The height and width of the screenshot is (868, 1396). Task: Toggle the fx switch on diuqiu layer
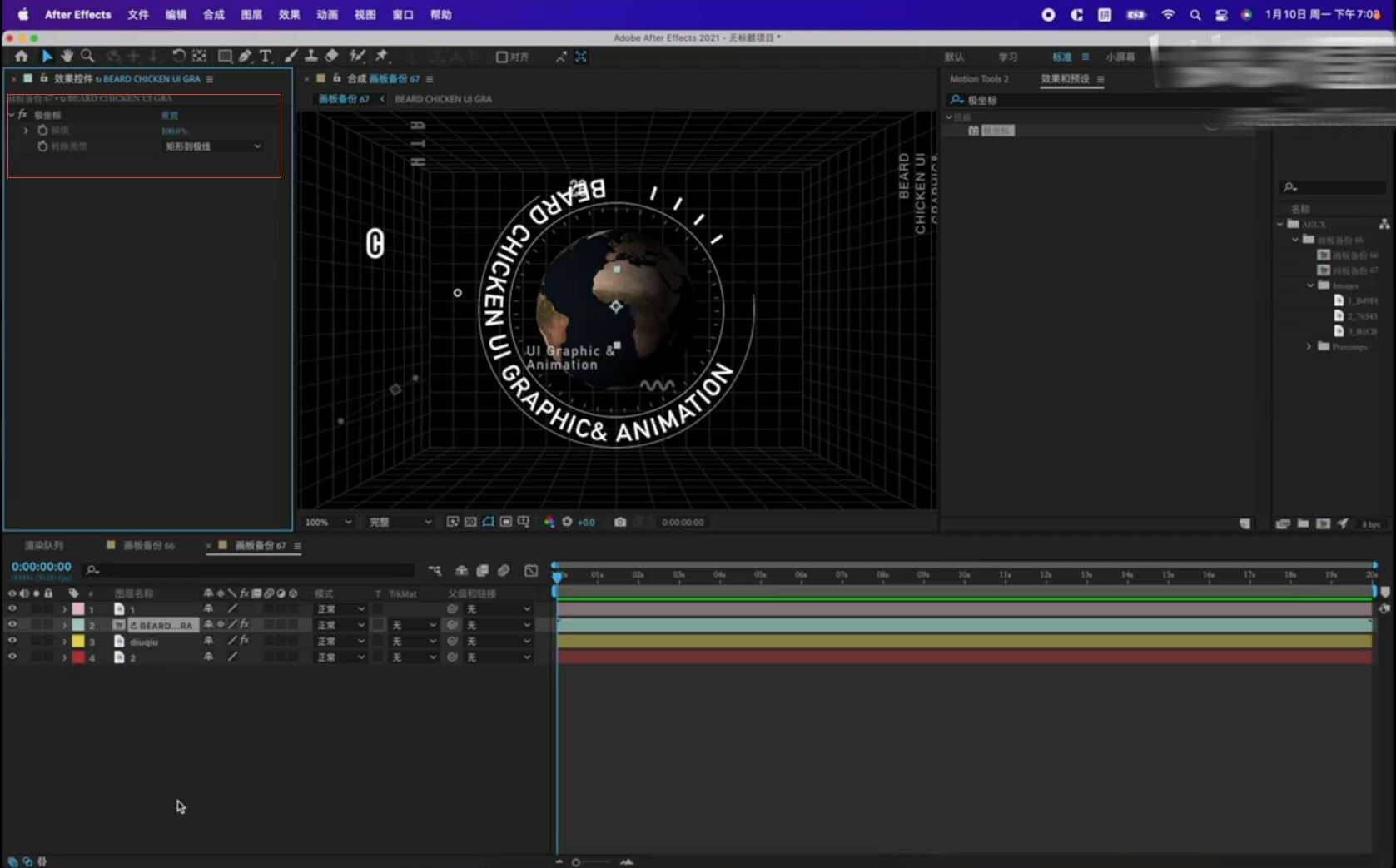(244, 641)
